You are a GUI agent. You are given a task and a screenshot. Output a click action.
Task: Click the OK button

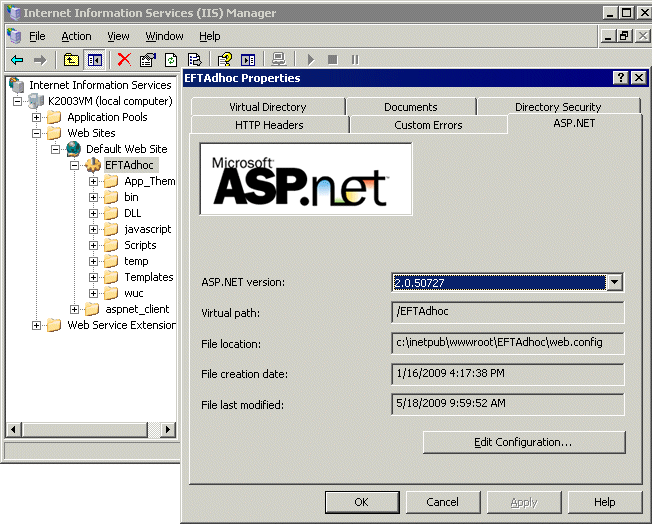click(362, 502)
